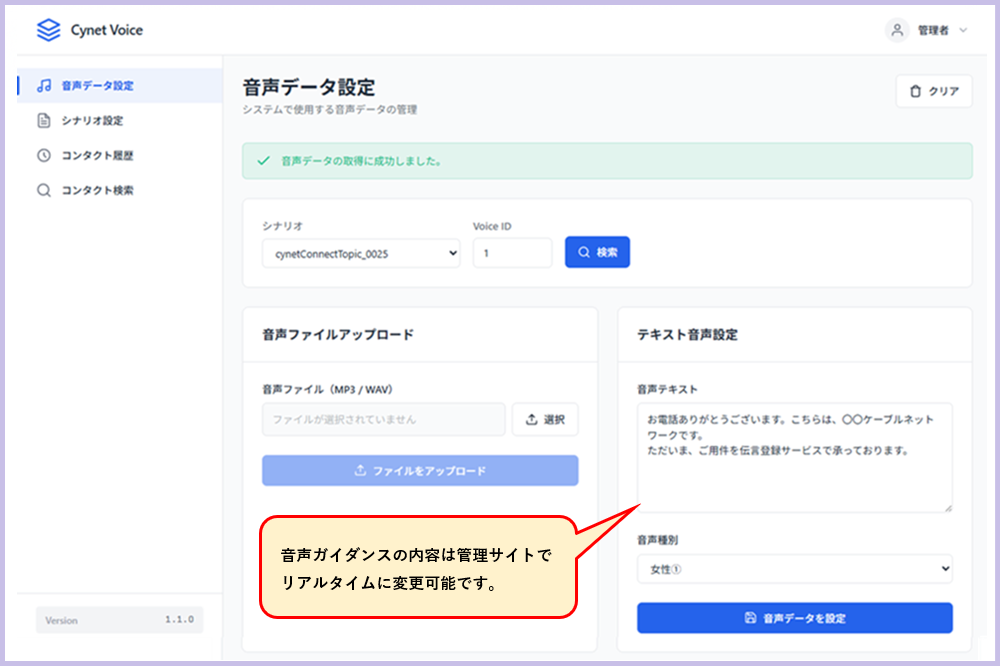Click inside the Voice ID input field
Screen dimensions: 1000x666
[512, 254]
